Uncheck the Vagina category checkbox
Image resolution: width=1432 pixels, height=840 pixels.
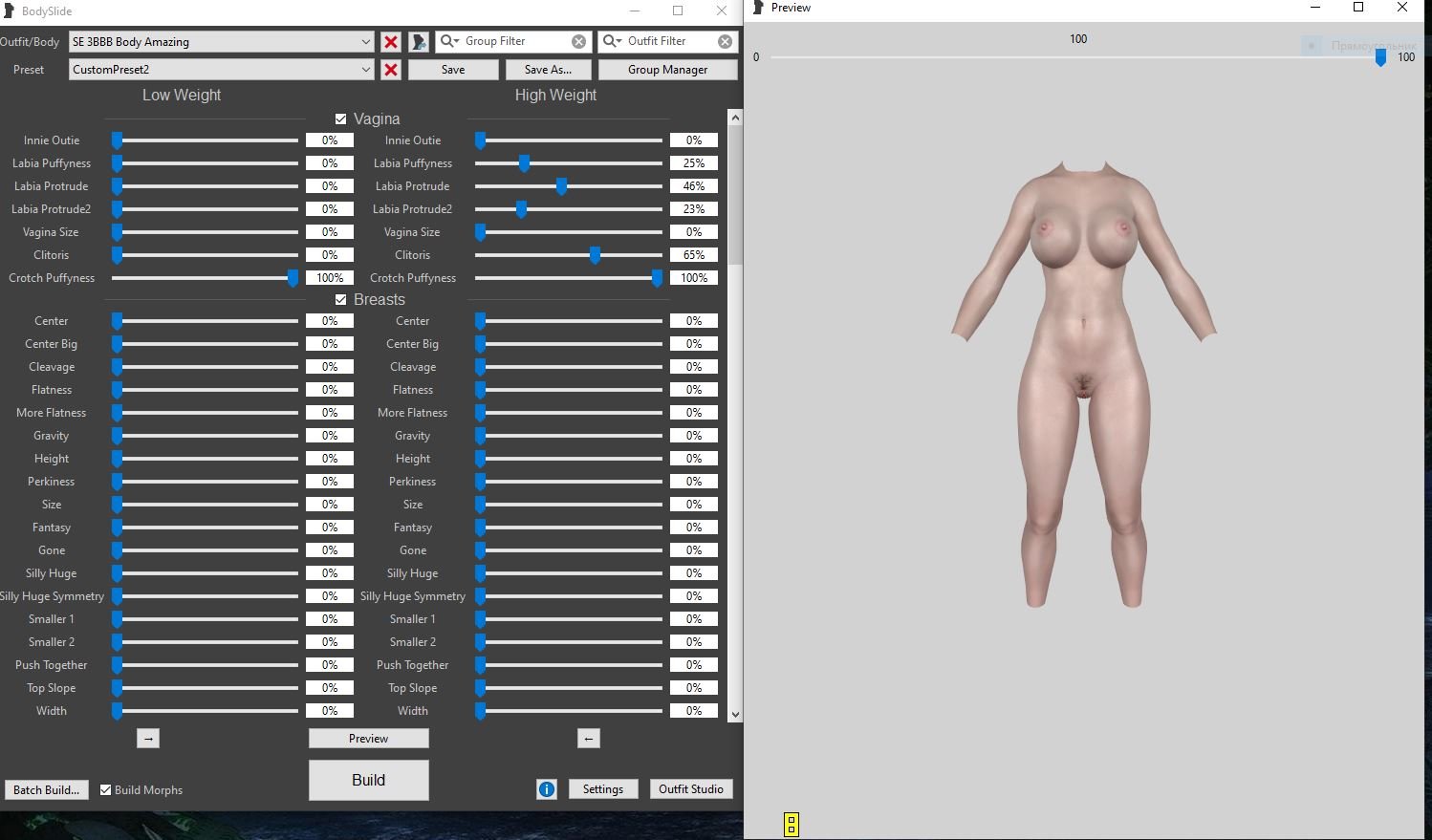click(340, 119)
